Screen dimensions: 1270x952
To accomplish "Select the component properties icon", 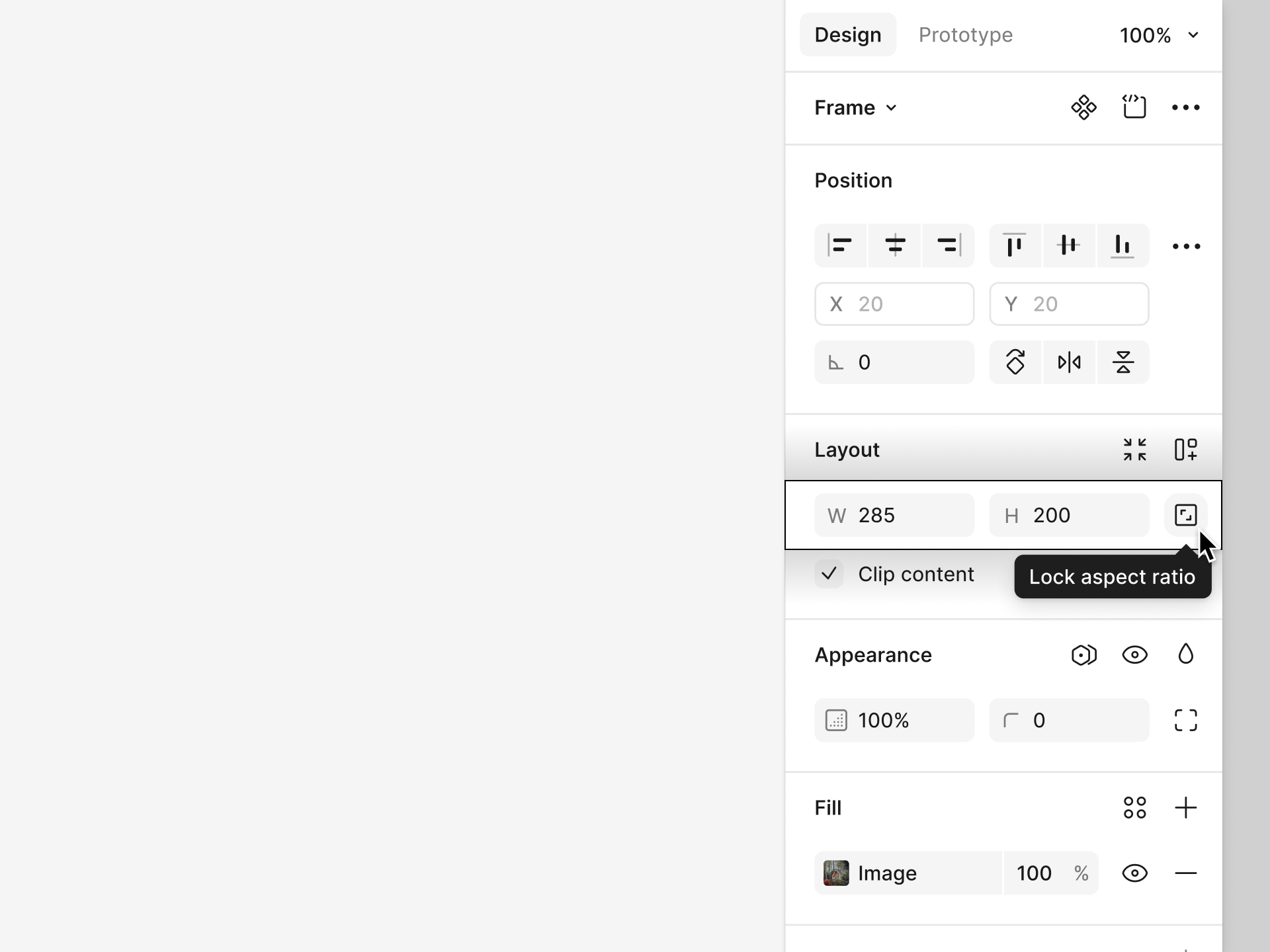I will pos(1083,107).
